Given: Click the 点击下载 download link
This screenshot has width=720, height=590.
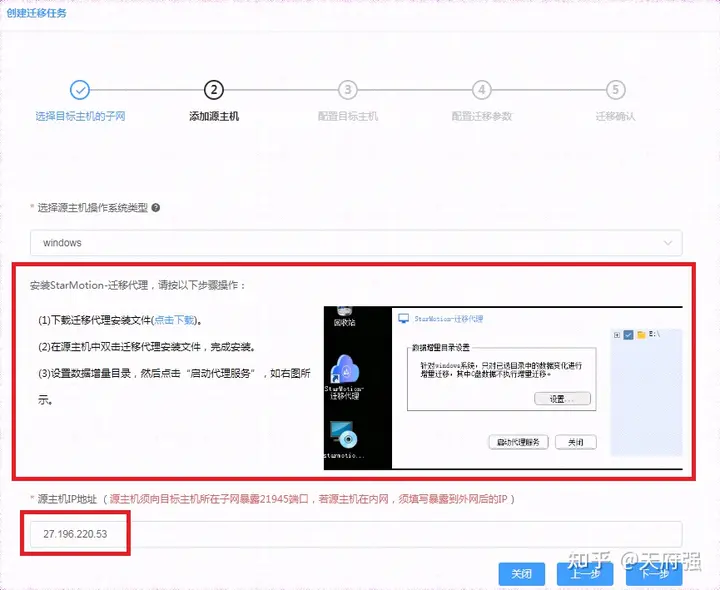Looking at the screenshot, I should [x=174, y=320].
